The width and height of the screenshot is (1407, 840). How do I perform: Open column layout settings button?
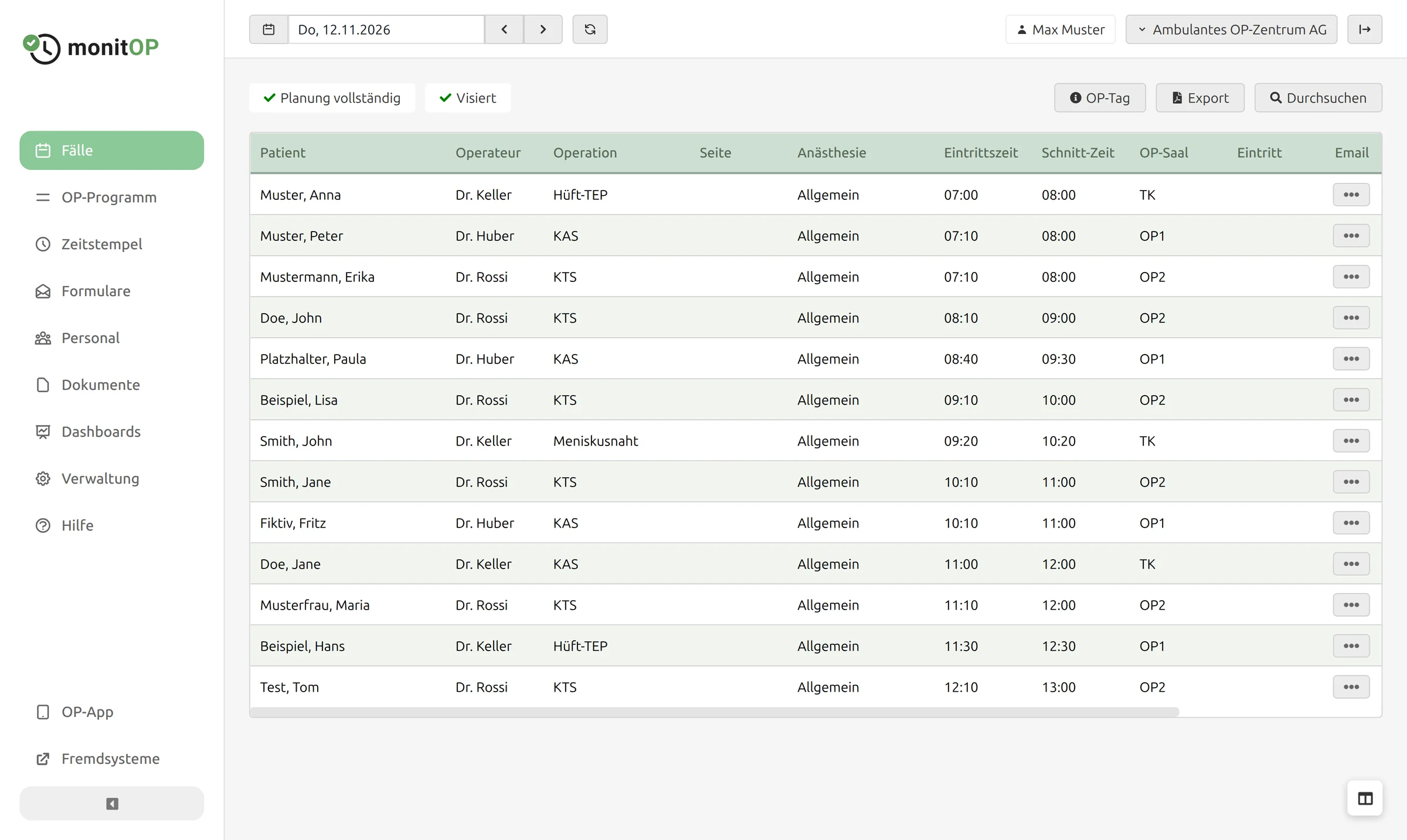pos(1365,798)
